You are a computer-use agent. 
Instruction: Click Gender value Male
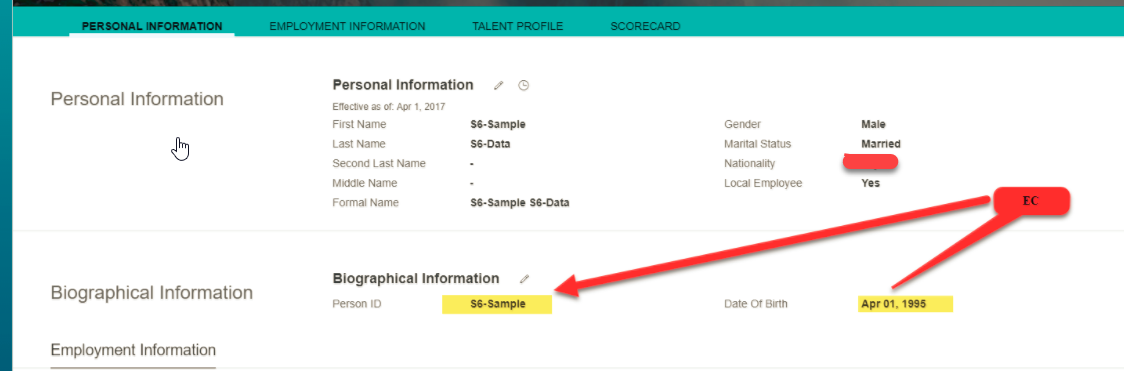coord(873,125)
